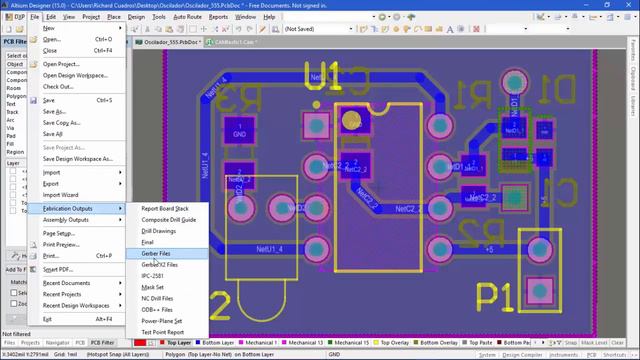Click the new document toolbar icon

[x=9, y=29]
